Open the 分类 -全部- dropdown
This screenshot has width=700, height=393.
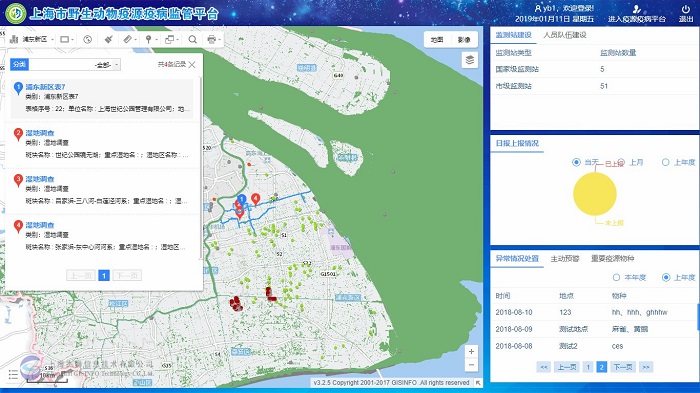tap(75, 65)
